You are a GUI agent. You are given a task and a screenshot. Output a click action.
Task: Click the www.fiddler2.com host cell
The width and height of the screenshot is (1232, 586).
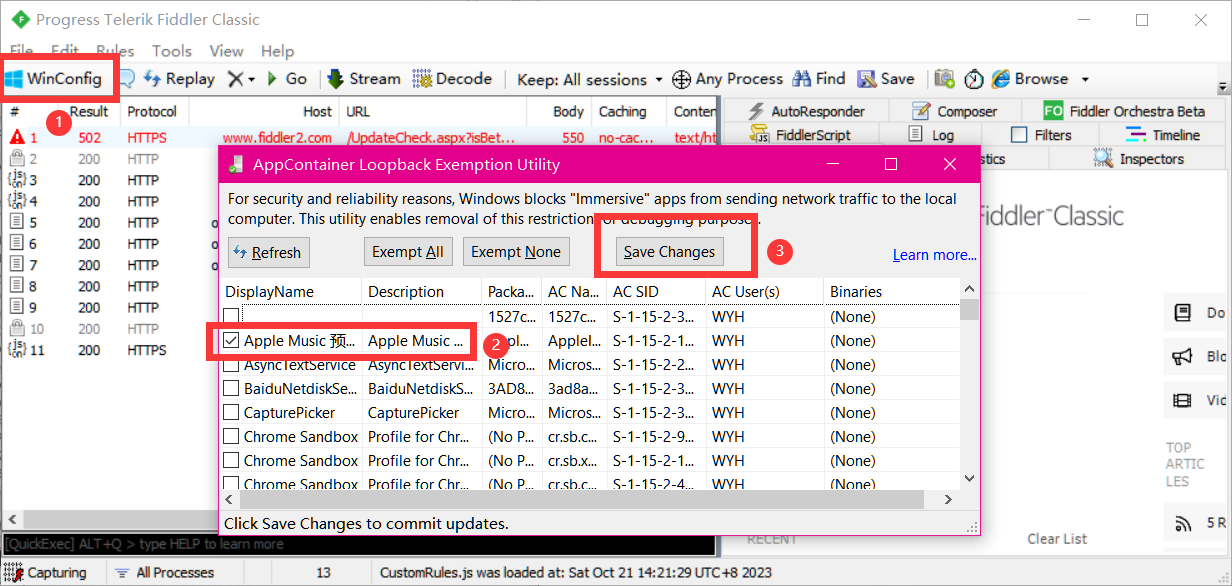[277, 138]
